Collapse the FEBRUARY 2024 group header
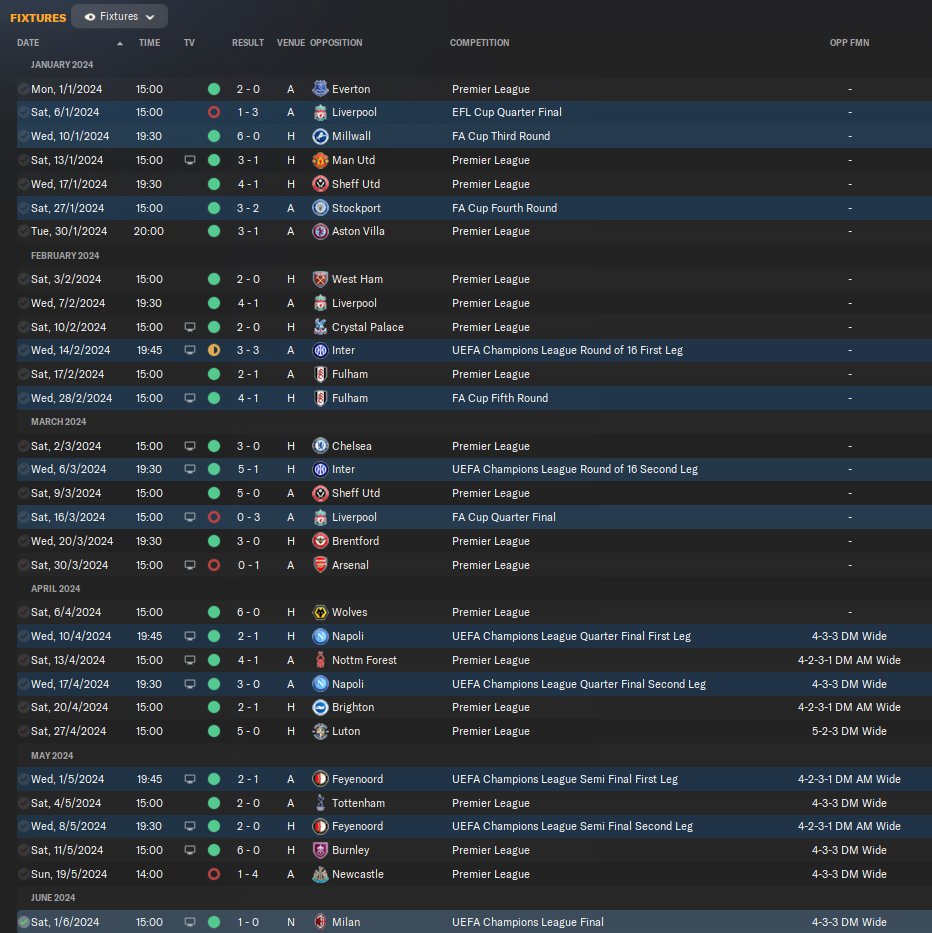Image resolution: width=932 pixels, height=933 pixels. [x=65, y=255]
